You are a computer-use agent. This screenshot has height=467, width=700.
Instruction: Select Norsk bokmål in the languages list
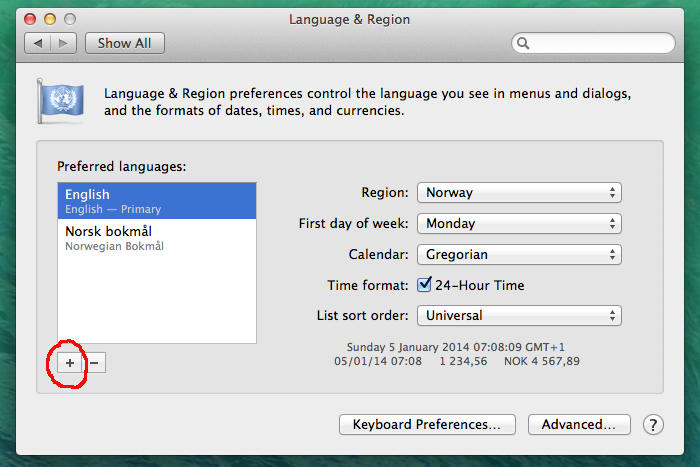click(x=156, y=238)
